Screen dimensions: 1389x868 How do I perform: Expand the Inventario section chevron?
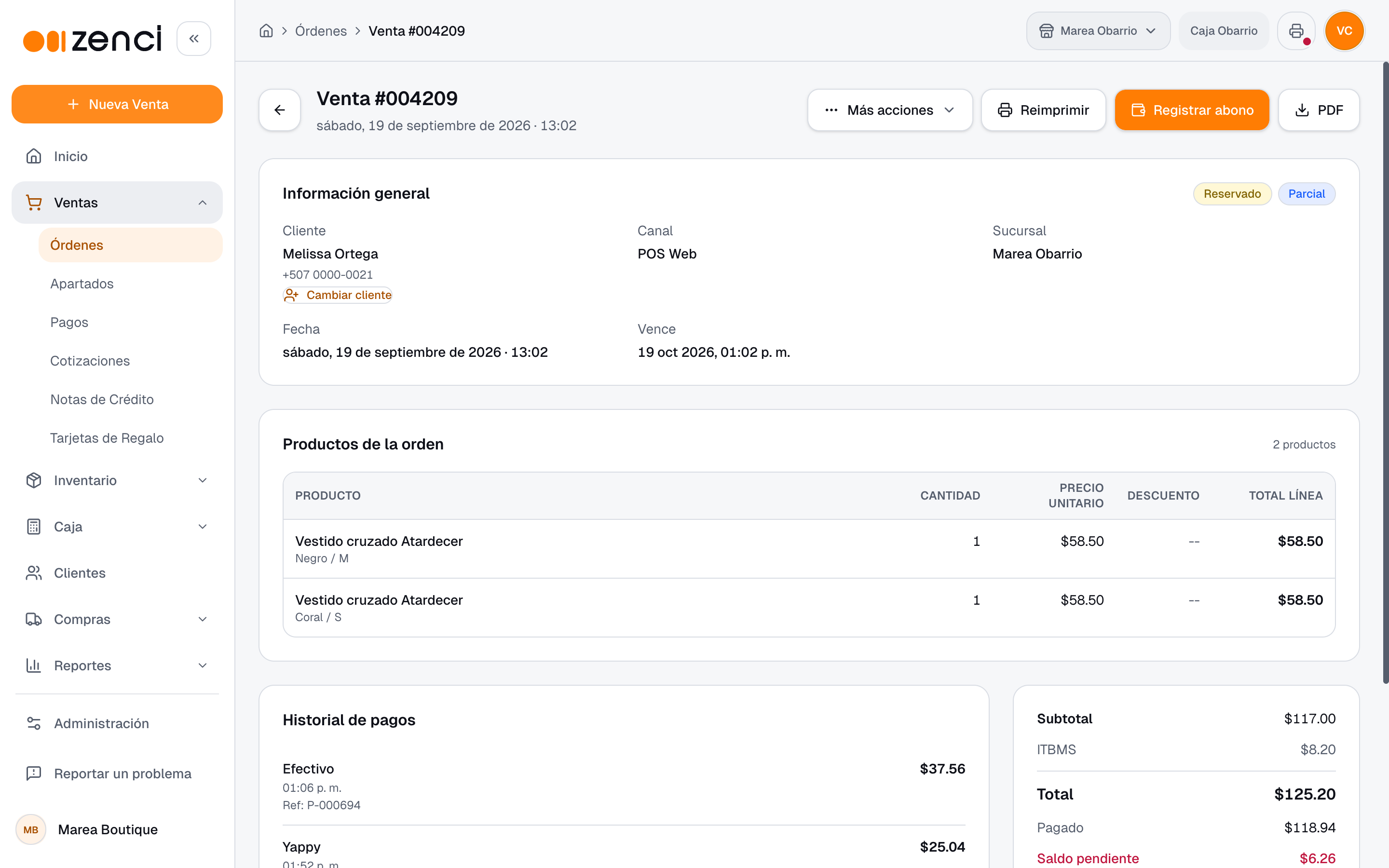[x=203, y=480]
